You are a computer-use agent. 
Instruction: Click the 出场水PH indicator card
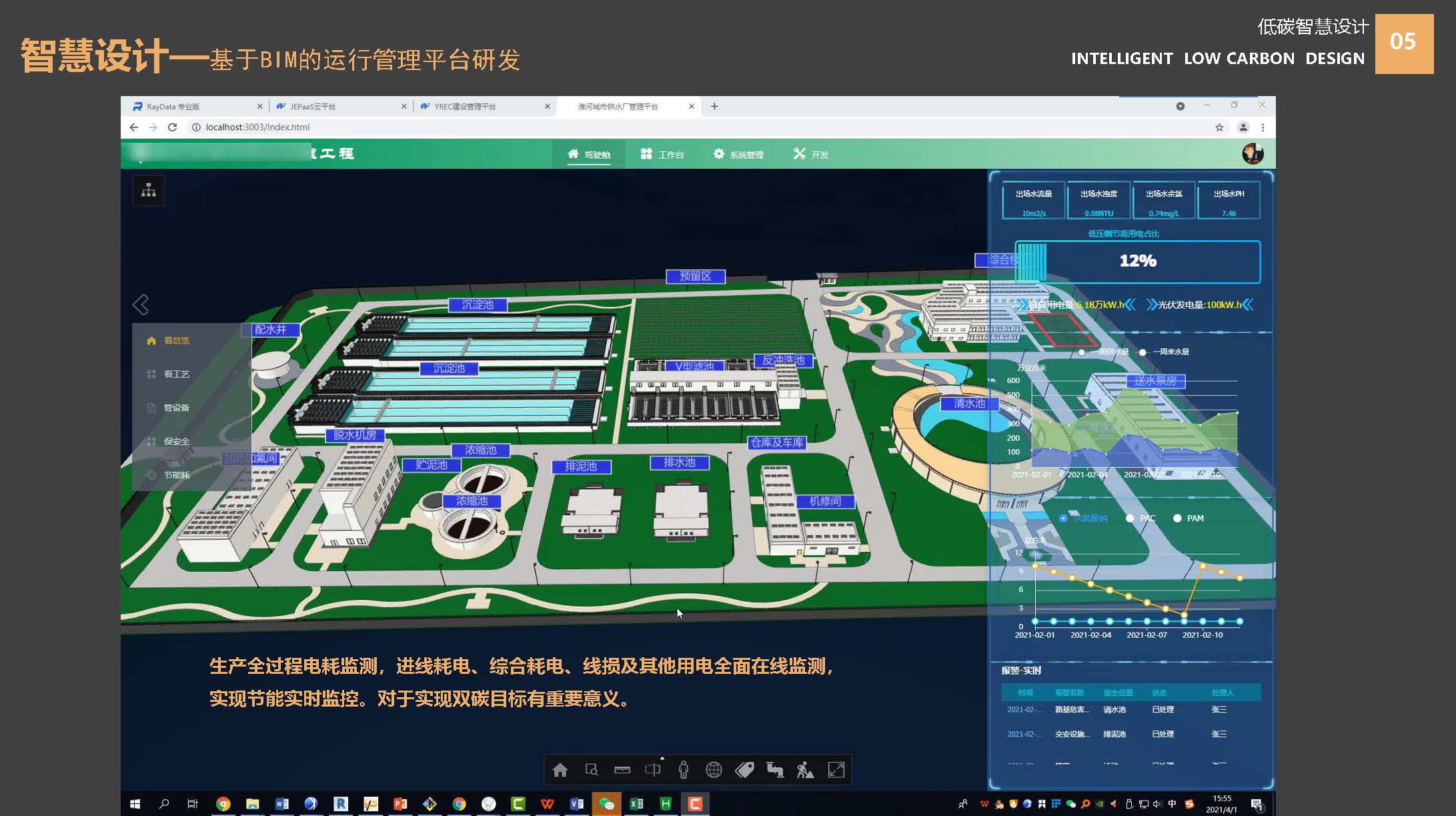coord(1229,200)
